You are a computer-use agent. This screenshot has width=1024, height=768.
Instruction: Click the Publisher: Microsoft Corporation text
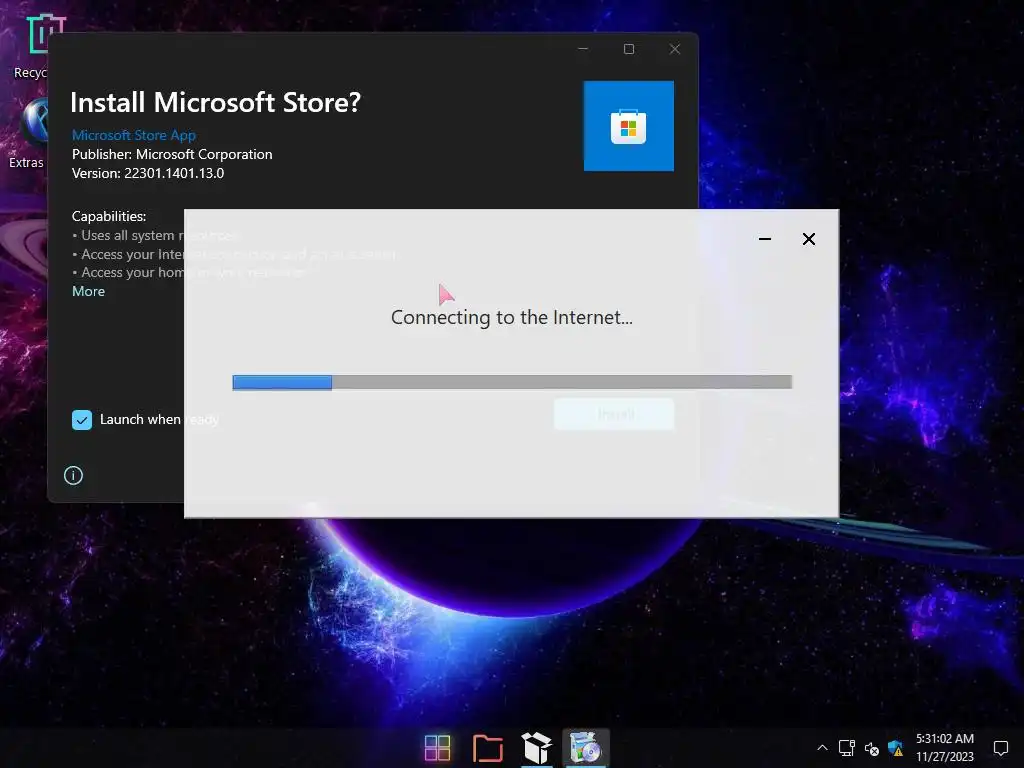point(172,154)
